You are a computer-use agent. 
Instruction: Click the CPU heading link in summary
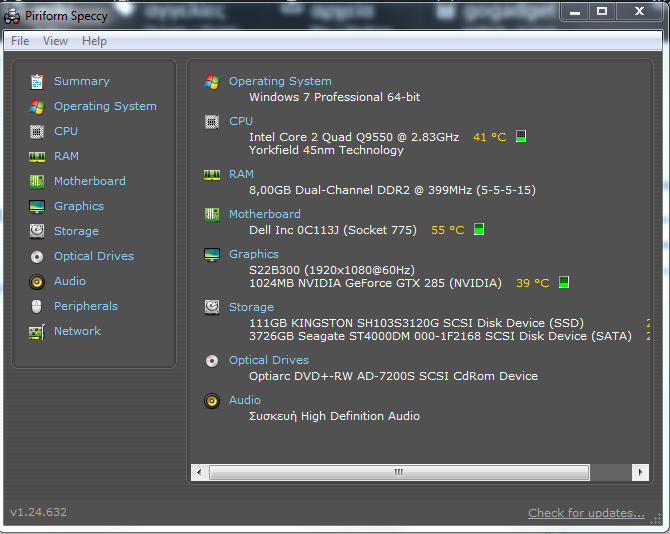click(241, 121)
